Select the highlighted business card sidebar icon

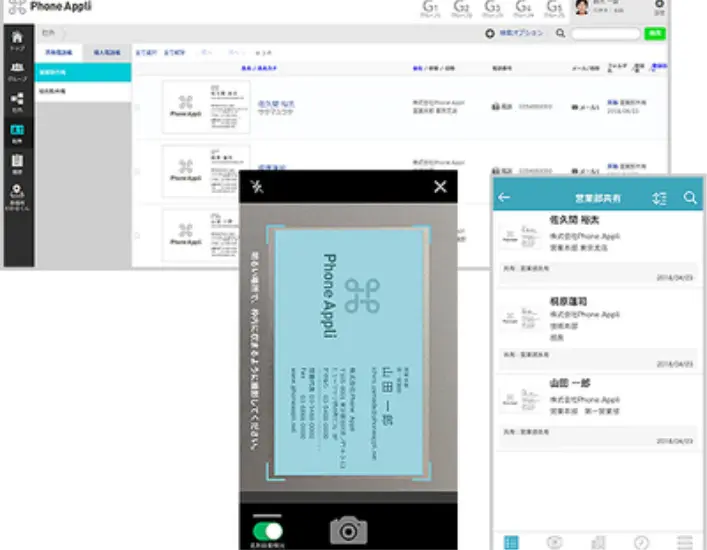[17, 130]
